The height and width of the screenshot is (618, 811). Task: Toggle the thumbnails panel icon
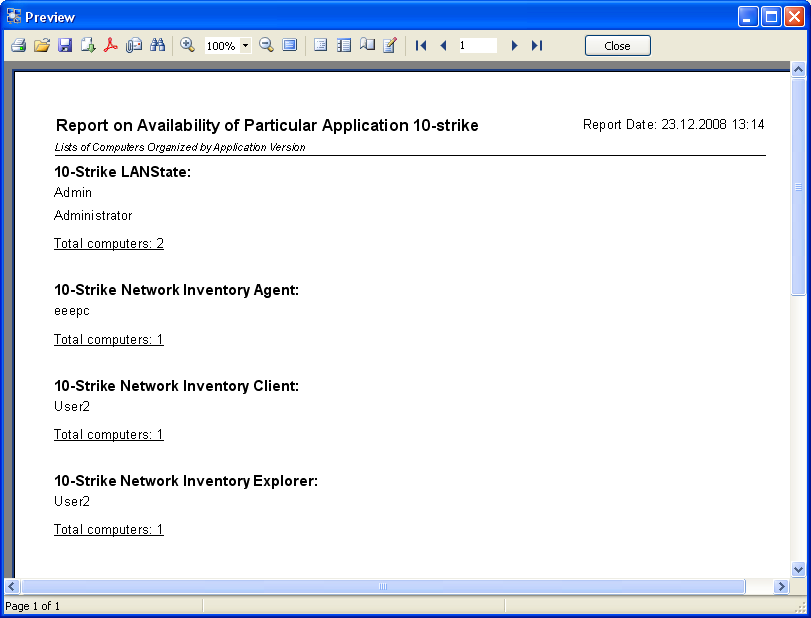point(344,45)
